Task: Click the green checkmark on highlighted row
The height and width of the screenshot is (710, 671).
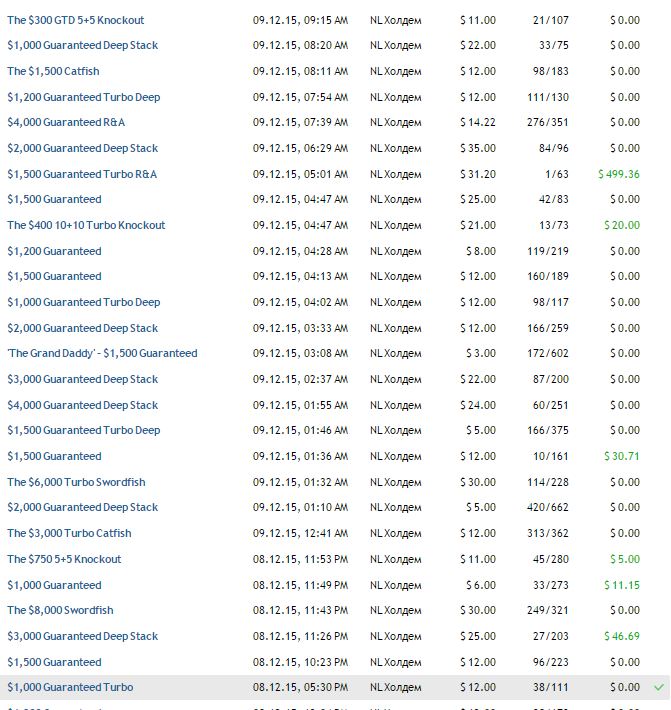Action: pos(659,687)
